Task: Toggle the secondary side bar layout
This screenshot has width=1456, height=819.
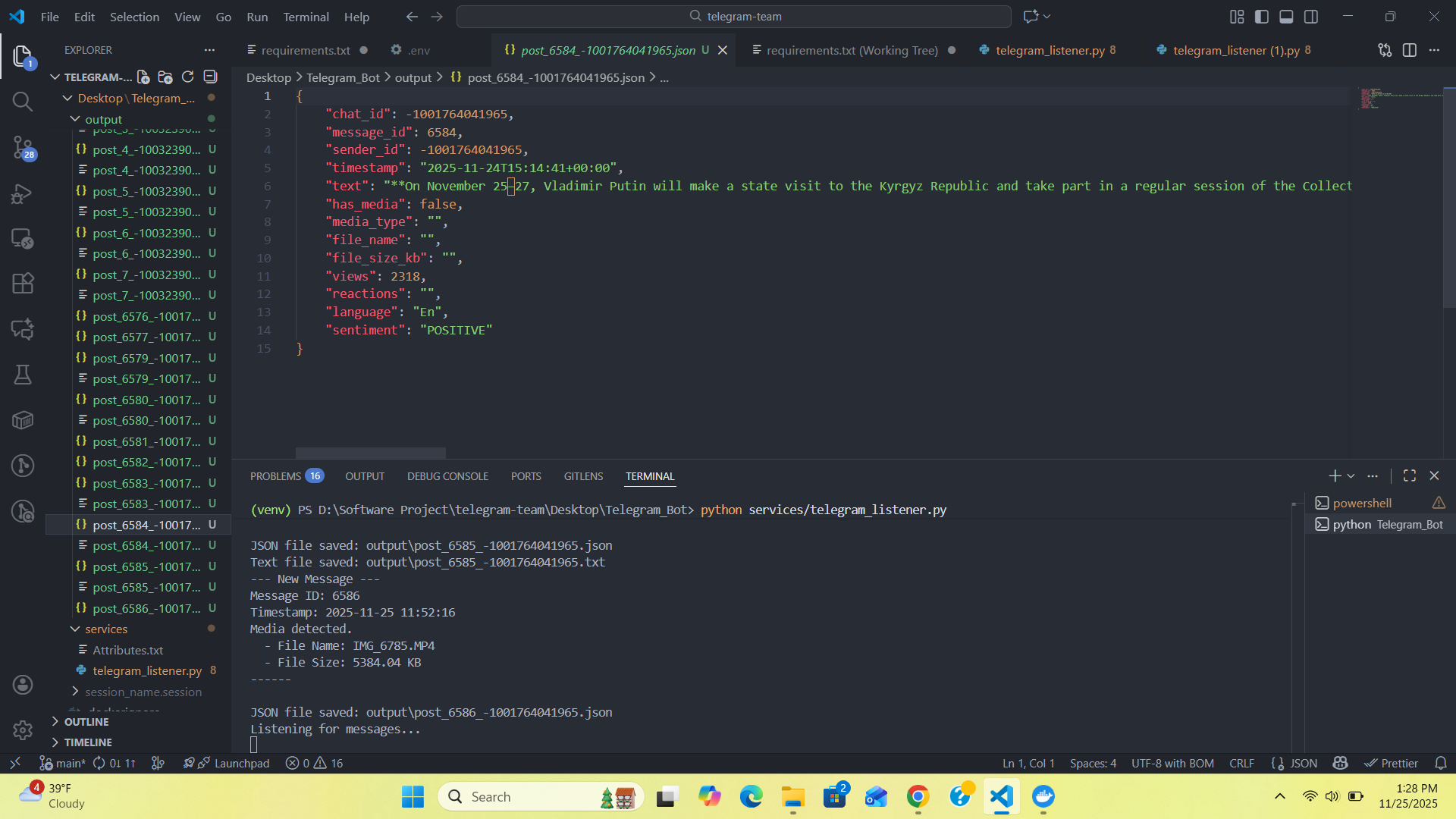Action: [1311, 17]
